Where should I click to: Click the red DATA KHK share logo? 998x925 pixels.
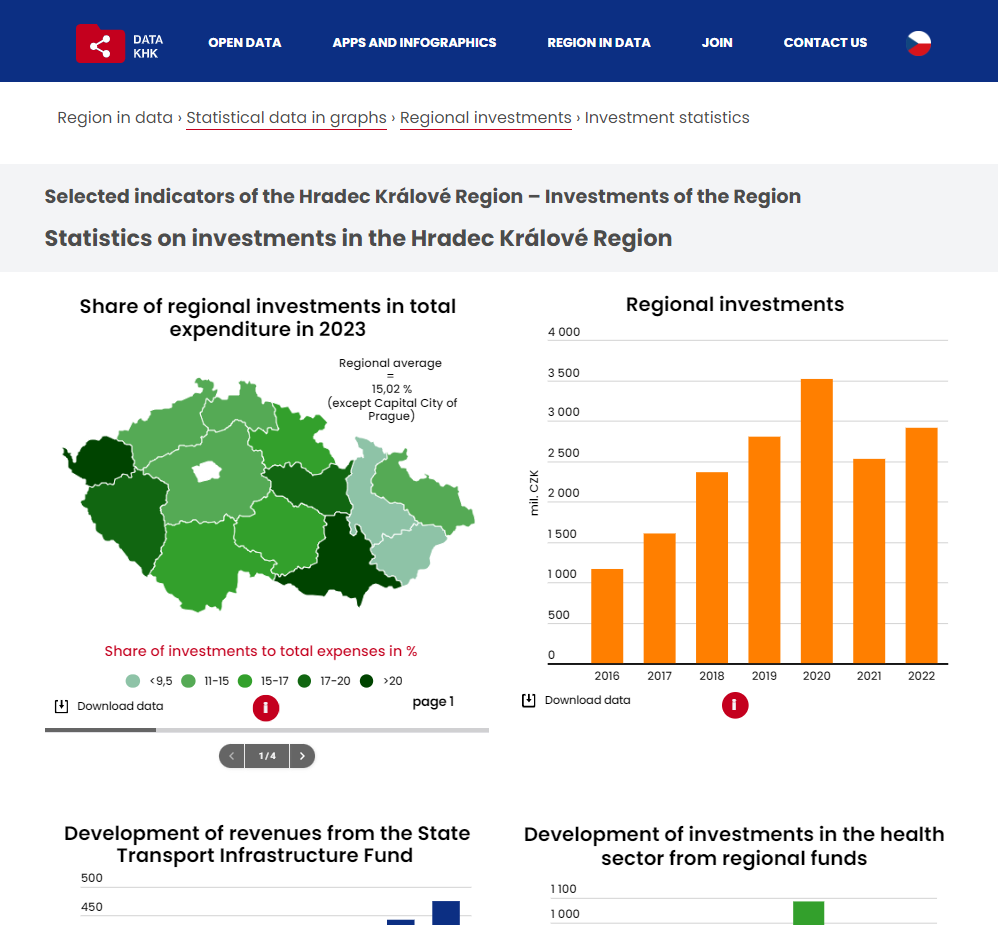[101, 44]
